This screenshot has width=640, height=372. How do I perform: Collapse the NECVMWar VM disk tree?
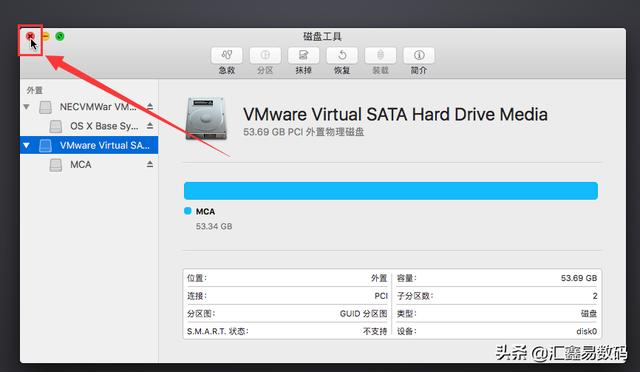tap(27, 107)
